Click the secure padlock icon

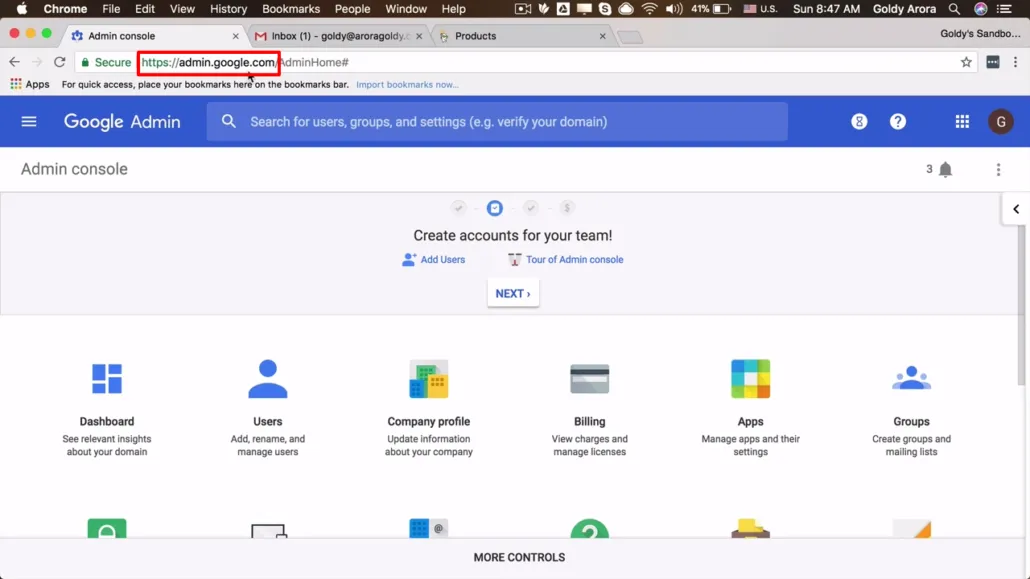pyautogui.click(x=85, y=62)
